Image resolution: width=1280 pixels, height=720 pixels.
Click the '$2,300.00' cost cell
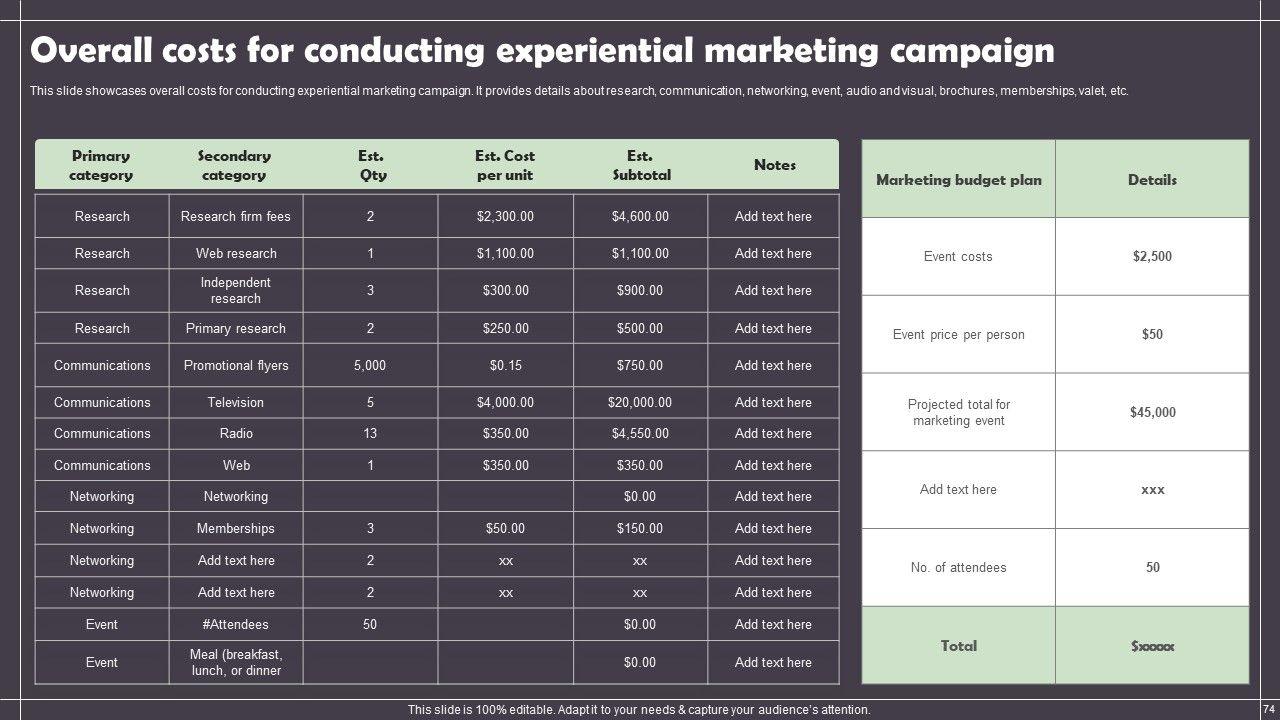pos(505,216)
